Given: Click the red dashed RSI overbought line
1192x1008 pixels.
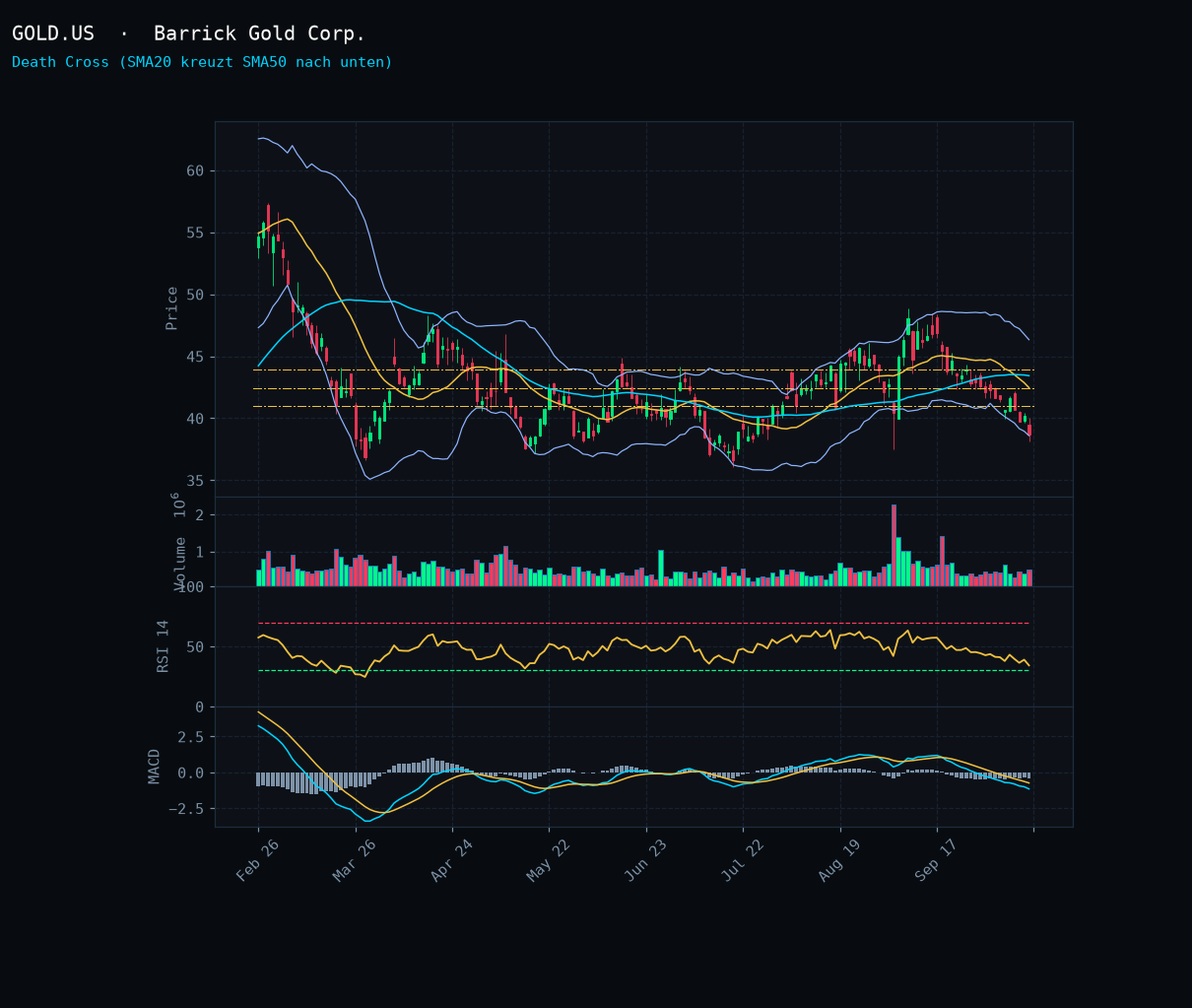Looking at the screenshot, I should [643, 623].
